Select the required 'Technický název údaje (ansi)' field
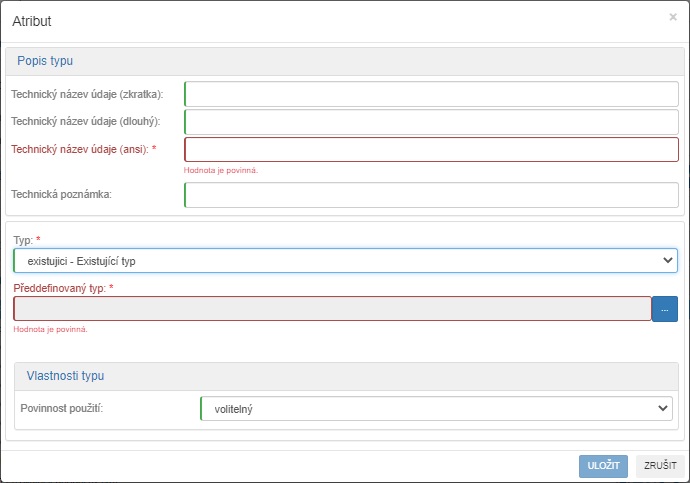Screen dimensions: 690x483 [x=431, y=150]
